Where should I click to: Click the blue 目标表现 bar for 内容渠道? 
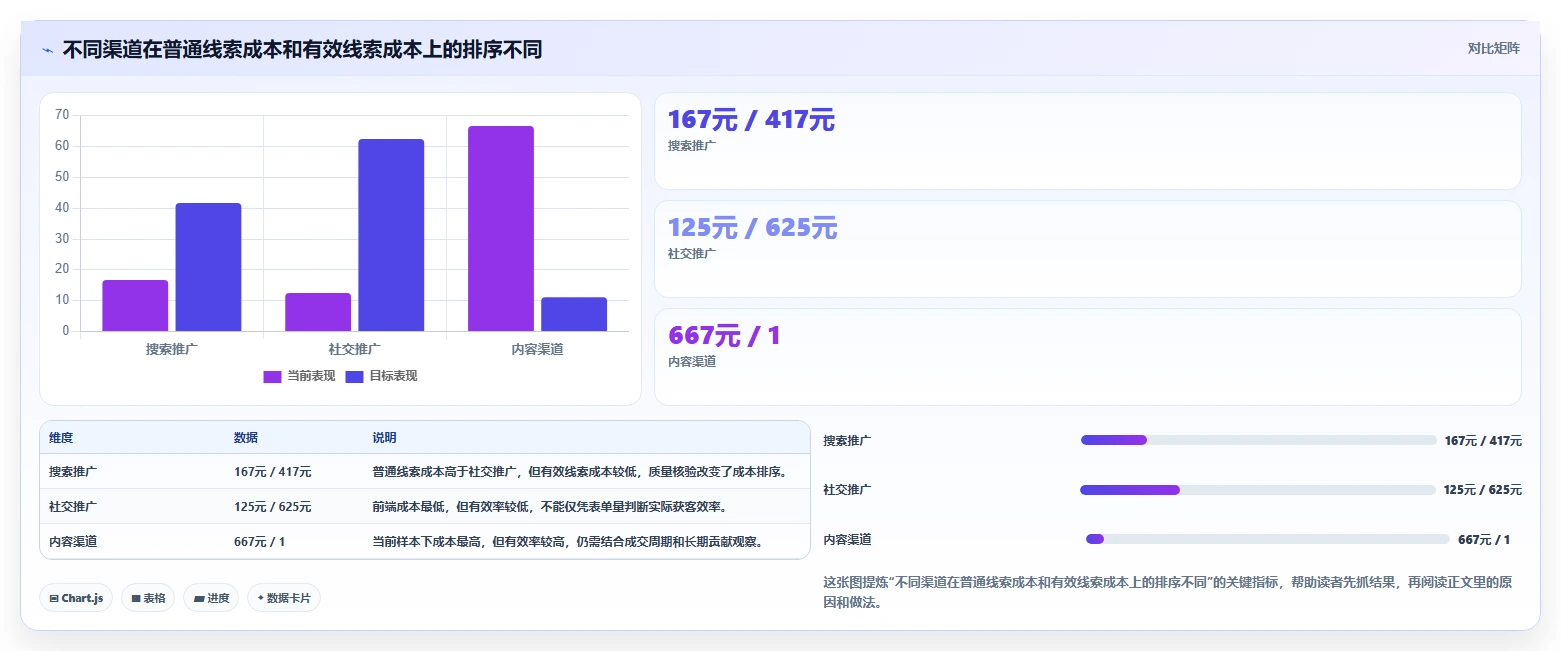click(574, 314)
